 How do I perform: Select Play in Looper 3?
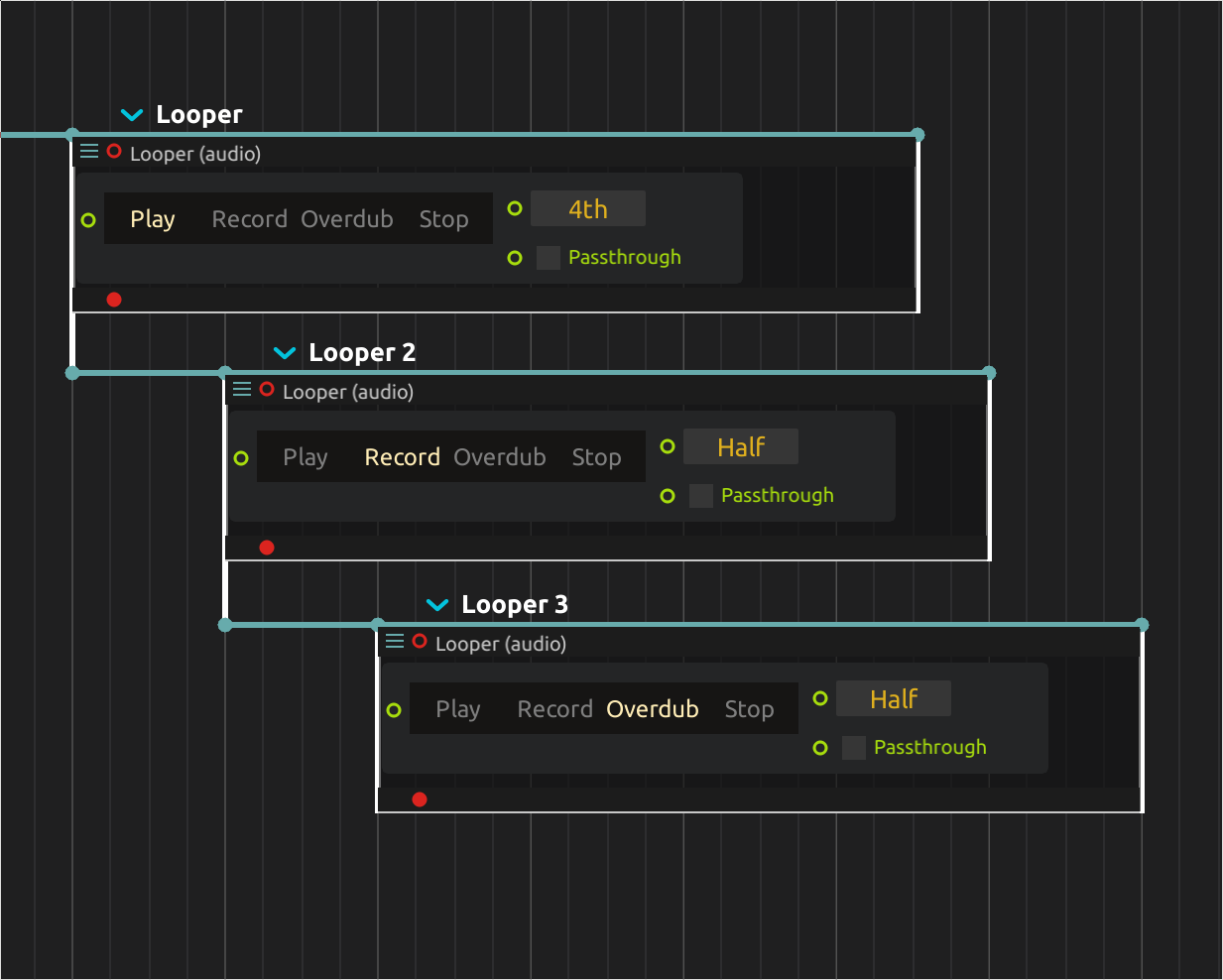458,709
